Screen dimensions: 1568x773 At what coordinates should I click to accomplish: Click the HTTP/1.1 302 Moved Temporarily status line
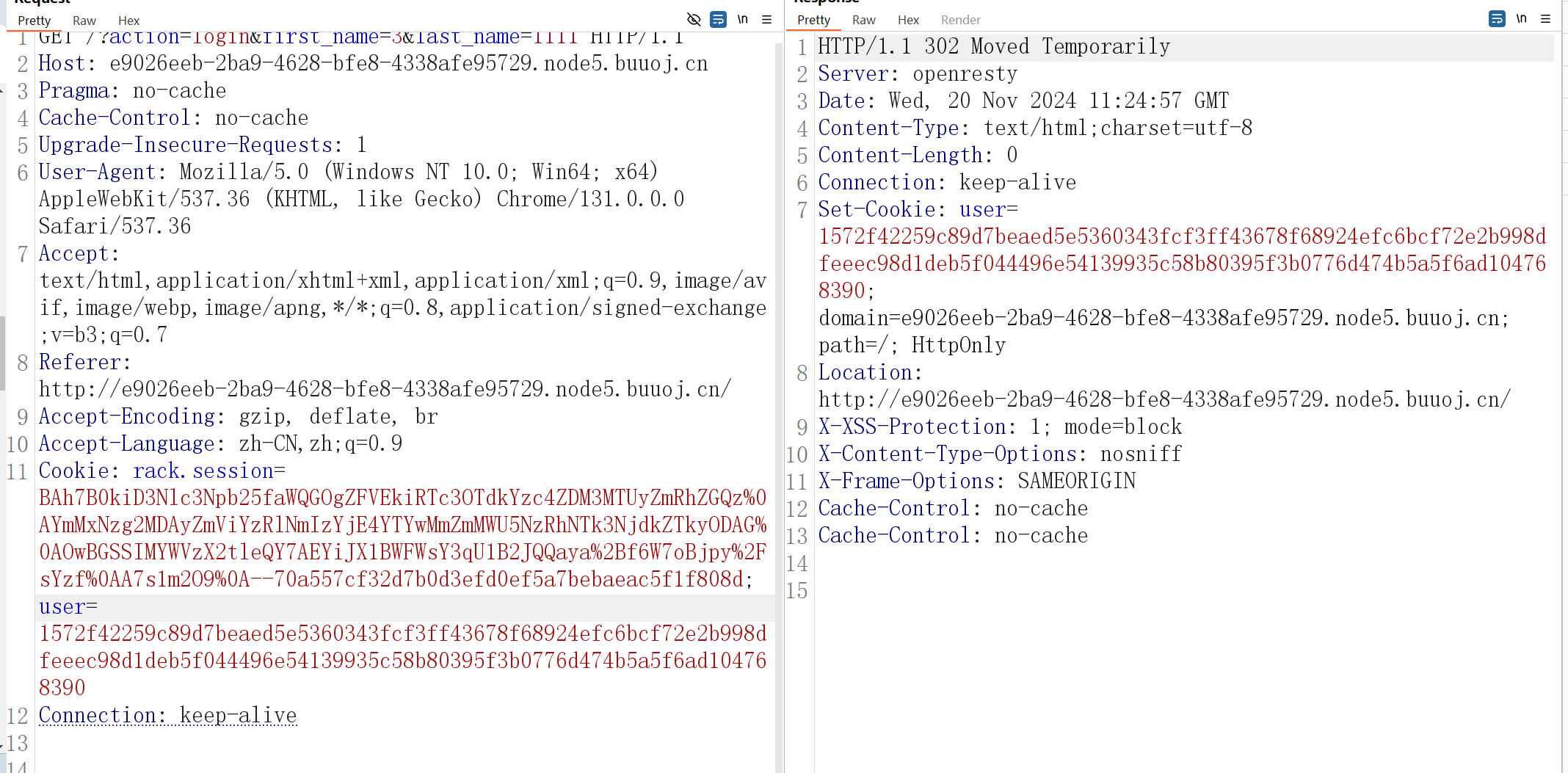pyautogui.click(x=994, y=47)
